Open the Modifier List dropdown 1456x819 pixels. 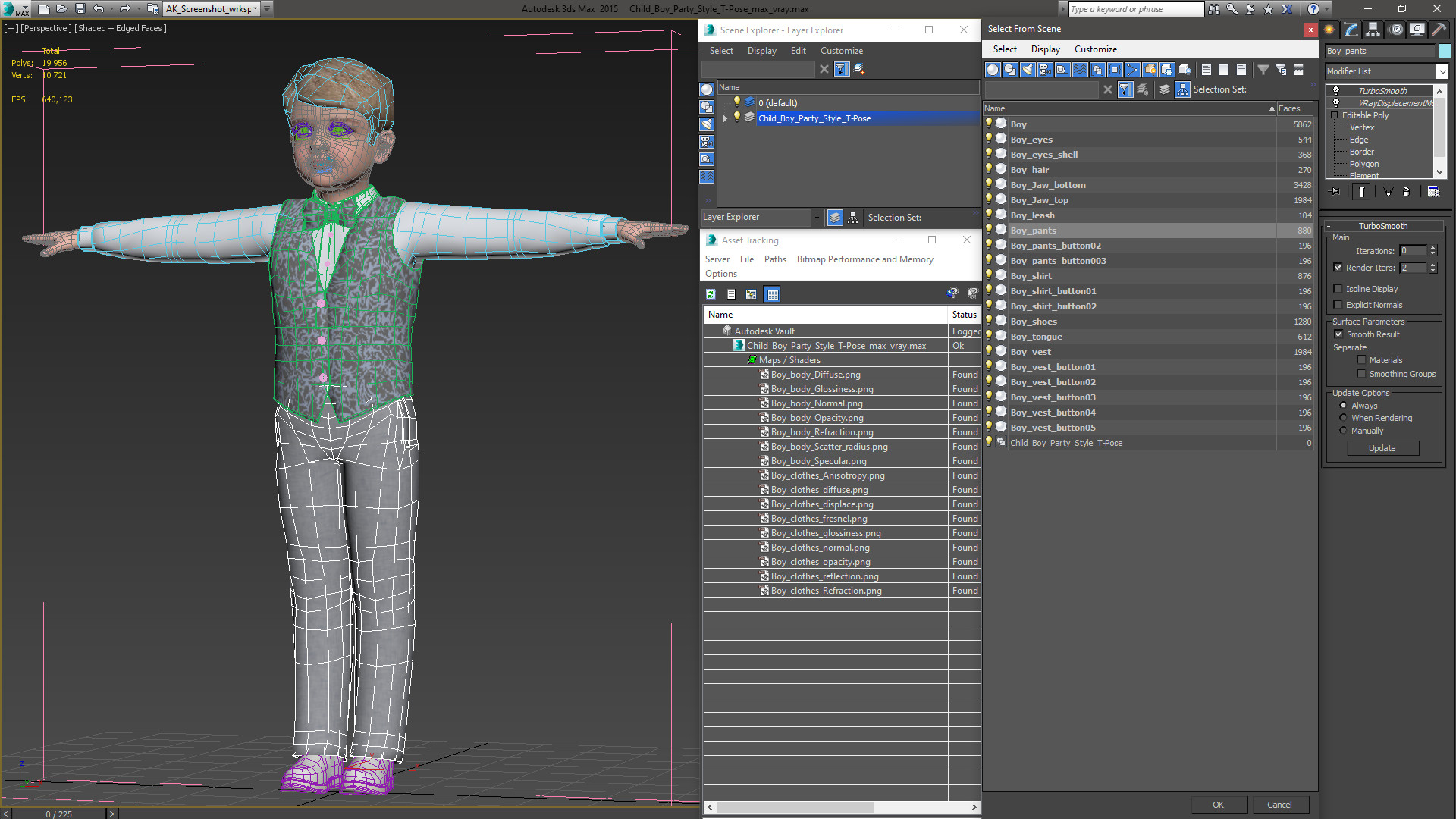point(1442,71)
